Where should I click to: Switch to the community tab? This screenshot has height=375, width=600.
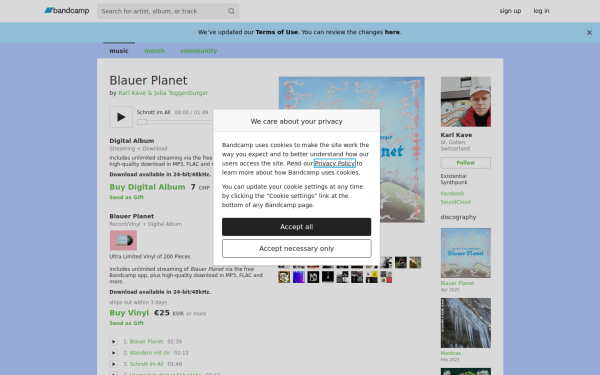tap(199, 51)
